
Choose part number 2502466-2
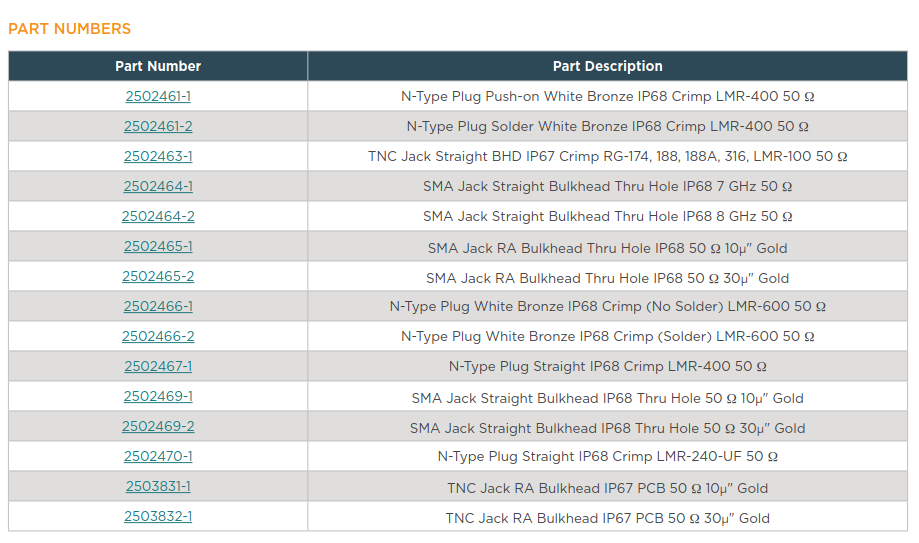(x=158, y=336)
